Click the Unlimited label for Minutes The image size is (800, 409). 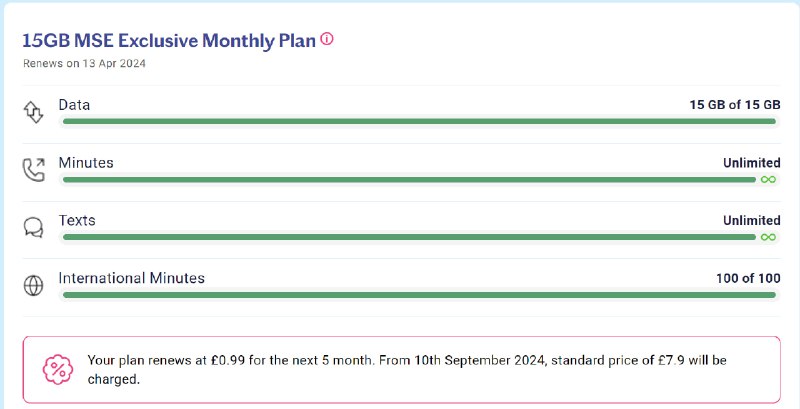click(751, 163)
